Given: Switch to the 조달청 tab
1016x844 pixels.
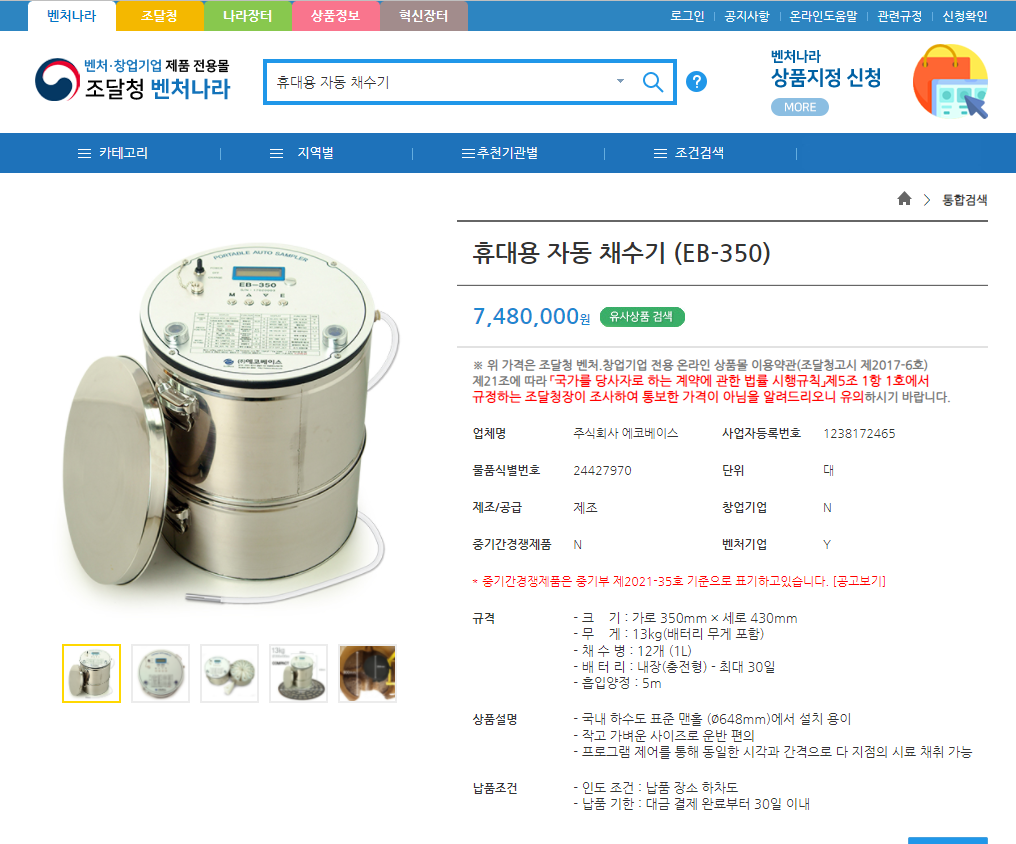Looking at the screenshot, I should [159, 16].
